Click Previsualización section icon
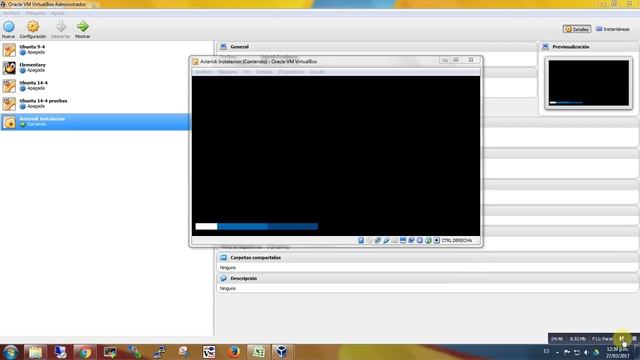The image size is (640, 360). coord(545,47)
